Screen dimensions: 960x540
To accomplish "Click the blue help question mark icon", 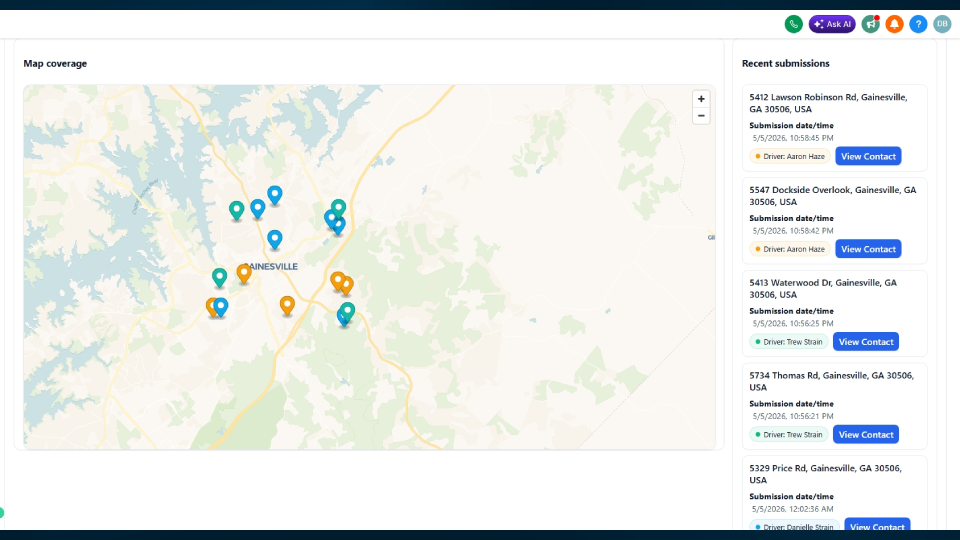I will 918,24.
